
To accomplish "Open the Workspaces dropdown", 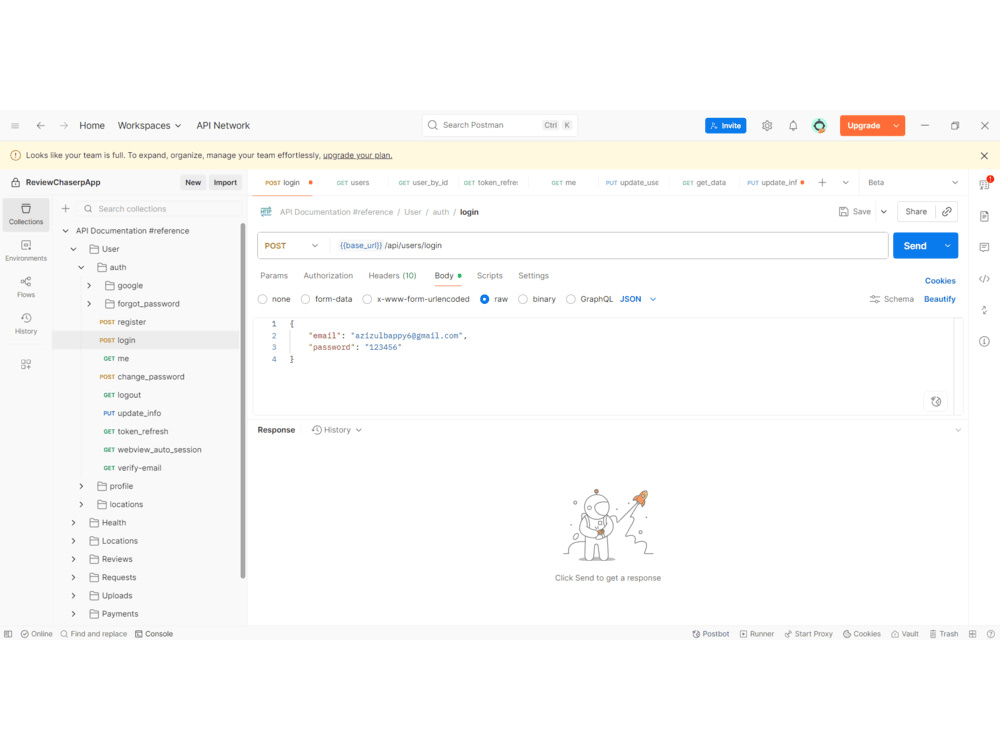I will click(149, 126).
